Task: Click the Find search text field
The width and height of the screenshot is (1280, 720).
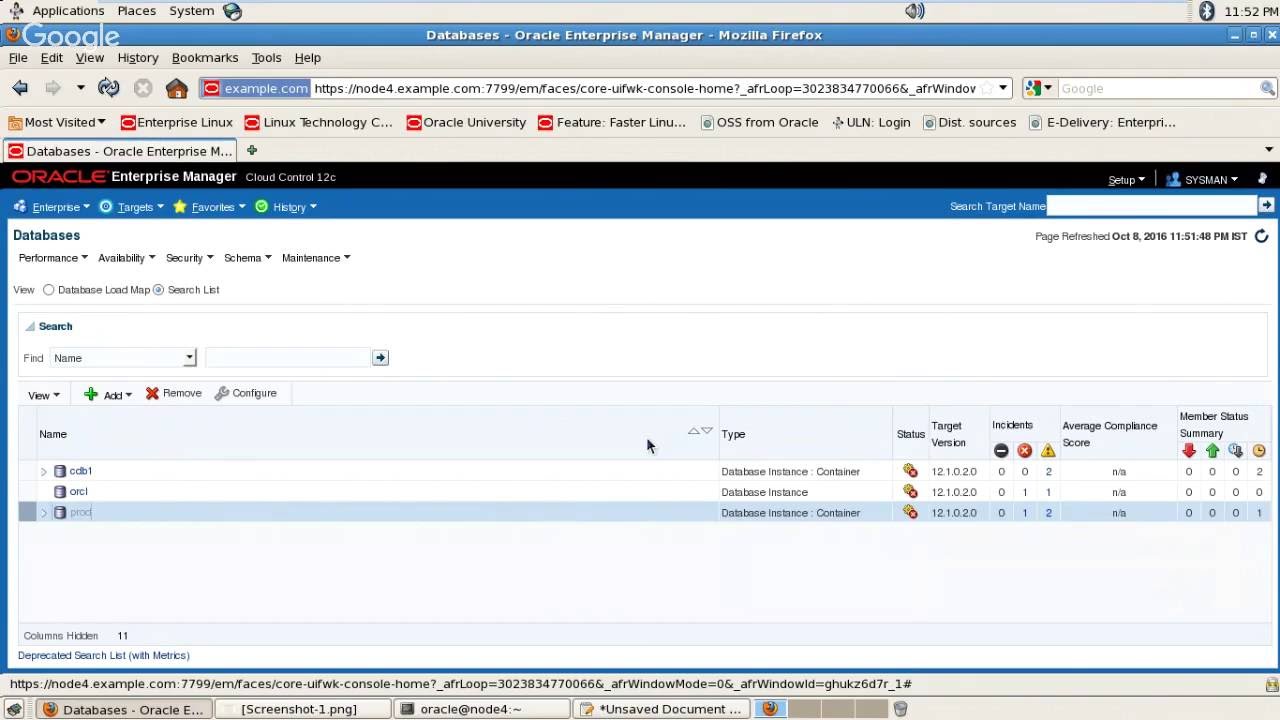Action: [x=288, y=358]
